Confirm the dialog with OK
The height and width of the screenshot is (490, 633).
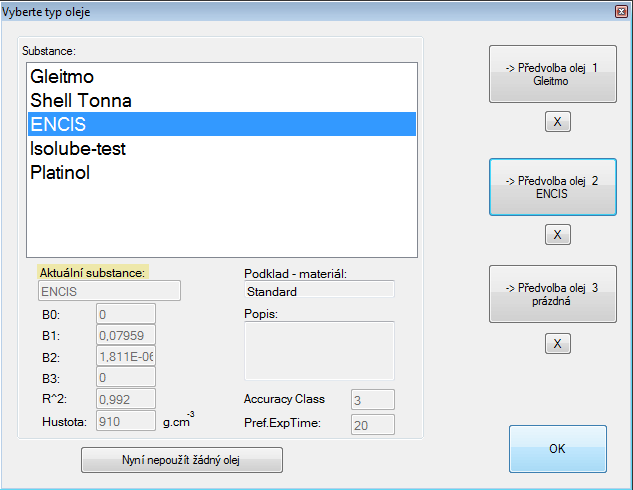pyautogui.click(x=558, y=448)
